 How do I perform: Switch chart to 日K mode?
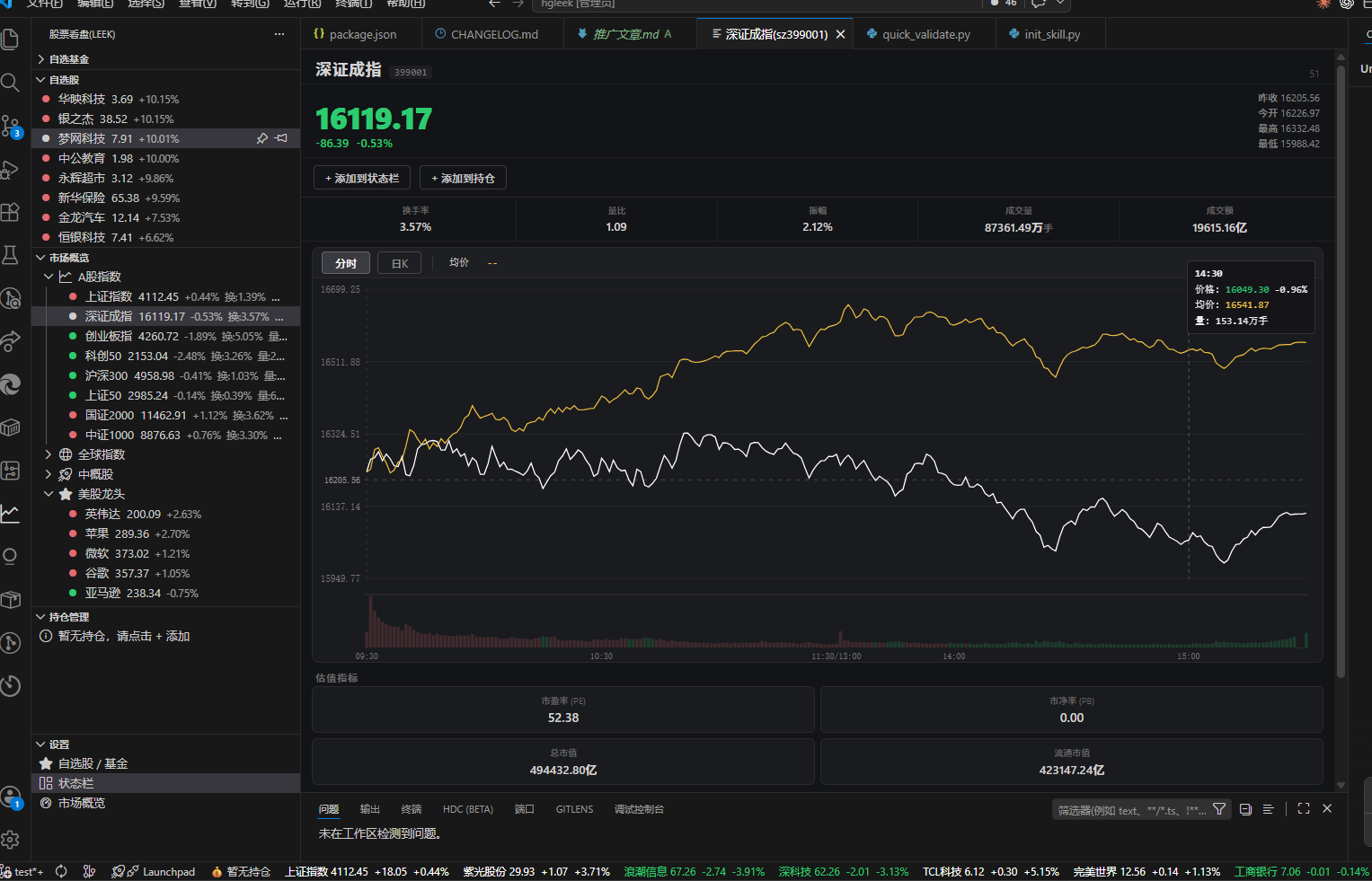[x=400, y=263]
